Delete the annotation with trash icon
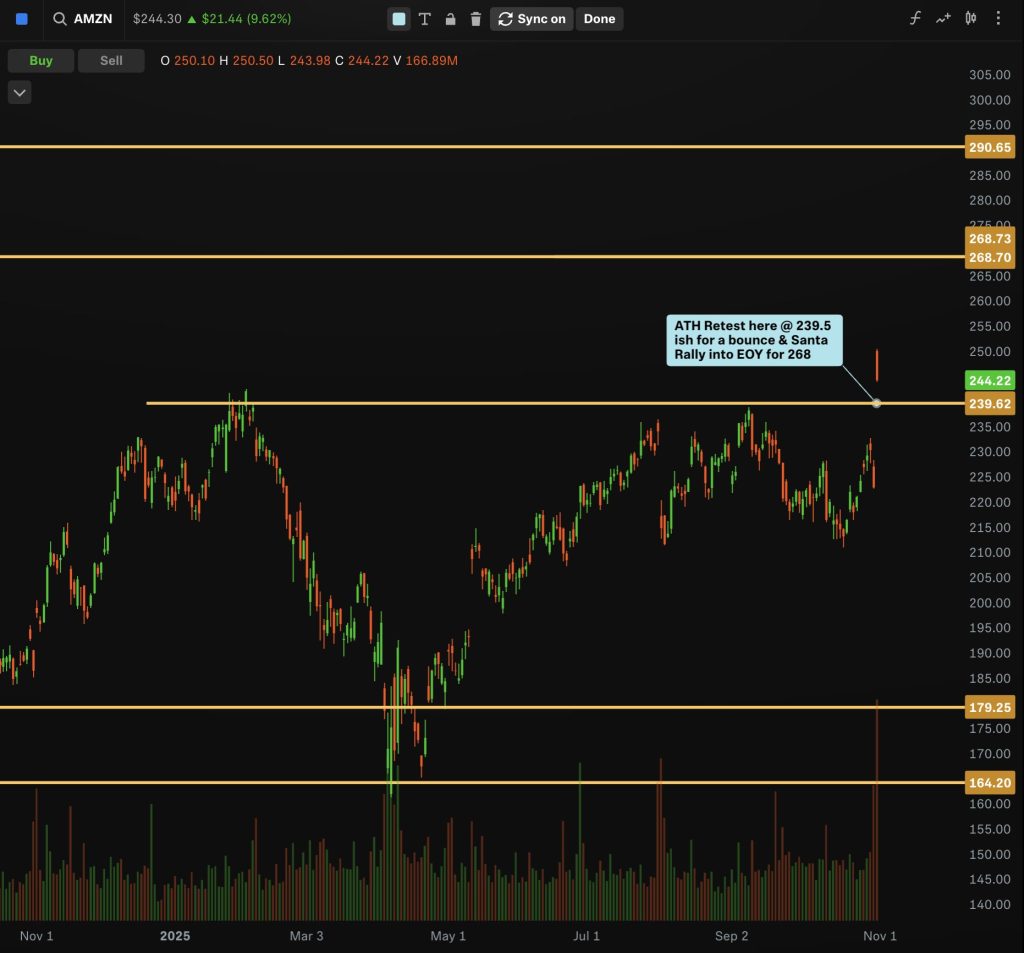The height and width of the screenshot is (953, 1024). click(476, 19)
